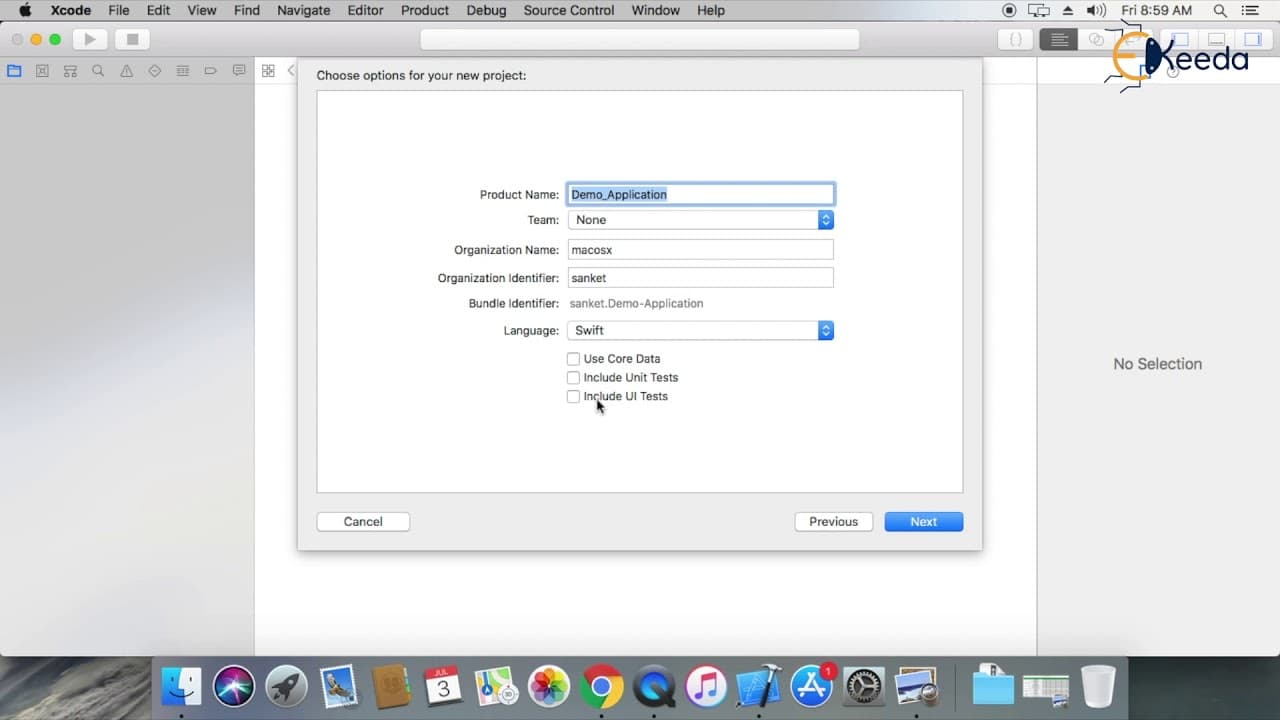
Task: Click the Xcode hammer icon in Dock
Action: click(759, 686)
